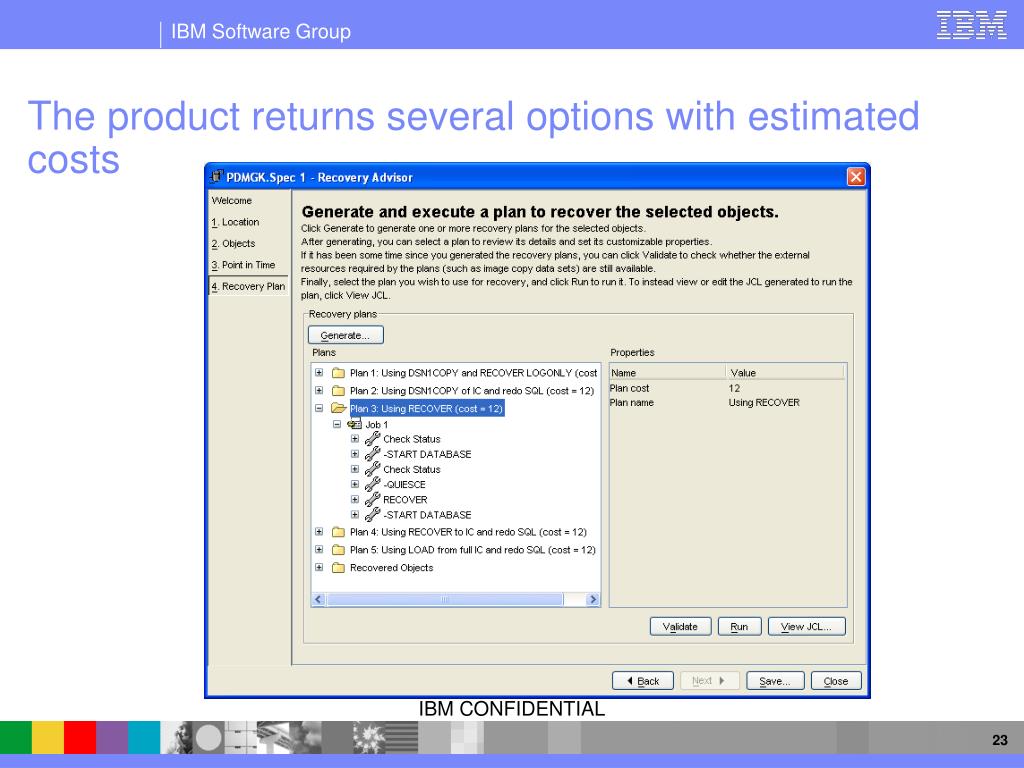The height and width of the screenshot is (768, 1024).
Task: Click the Validate button
Action: click(680, 626)
